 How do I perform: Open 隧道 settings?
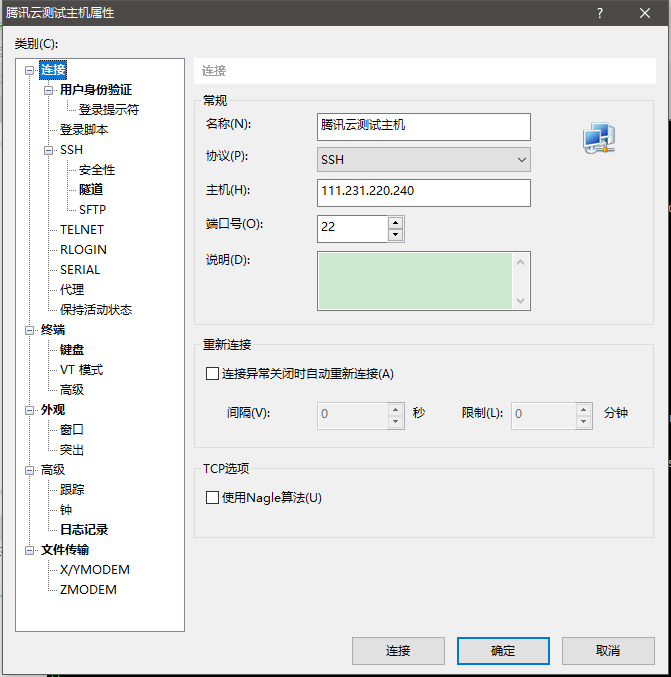click(91, 190)
